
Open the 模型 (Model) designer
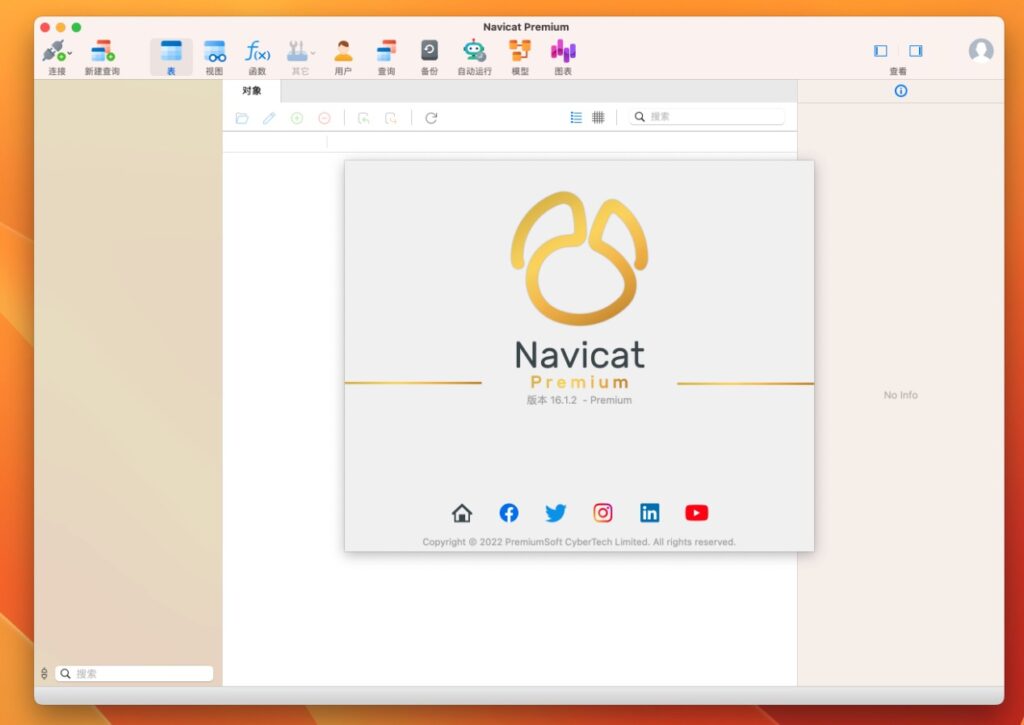coord(519,55)
